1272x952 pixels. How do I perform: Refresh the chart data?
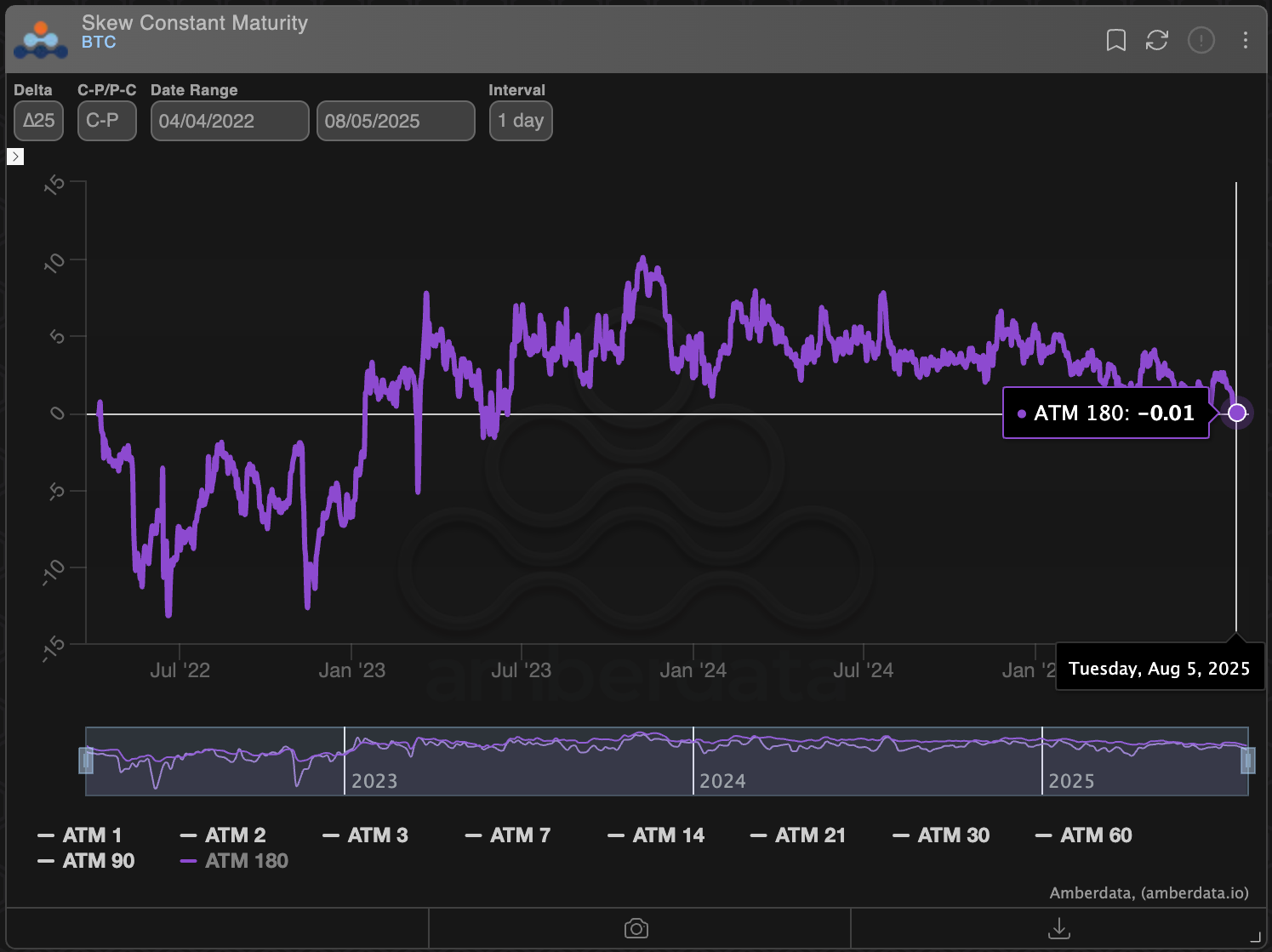point(1157,40)
